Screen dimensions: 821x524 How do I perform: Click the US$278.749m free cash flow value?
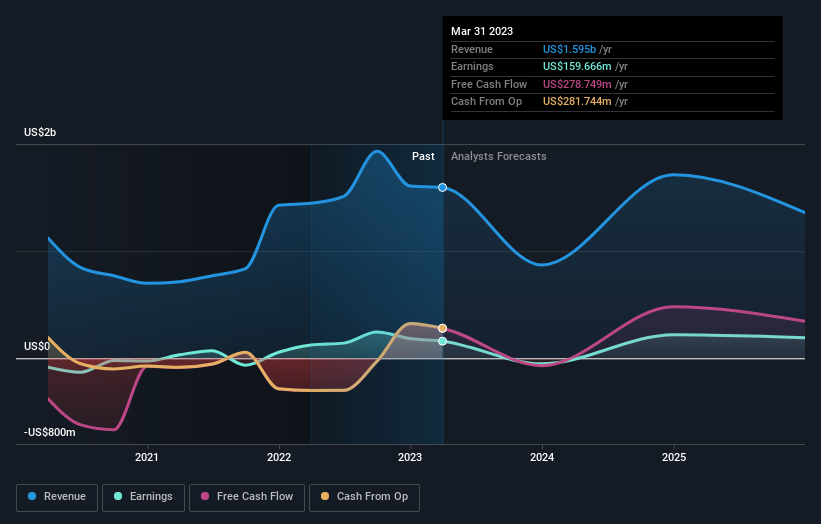pos(577,84)
